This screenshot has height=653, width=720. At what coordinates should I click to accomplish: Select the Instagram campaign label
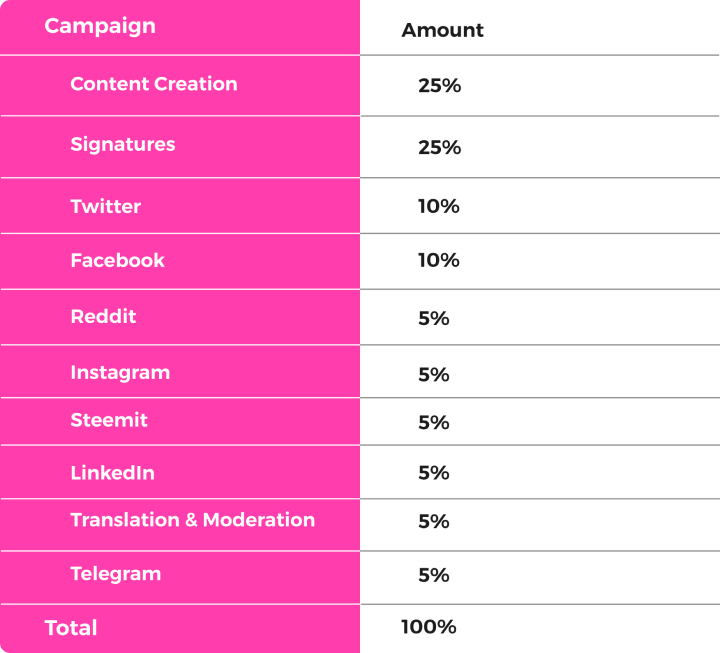(120, 373)
